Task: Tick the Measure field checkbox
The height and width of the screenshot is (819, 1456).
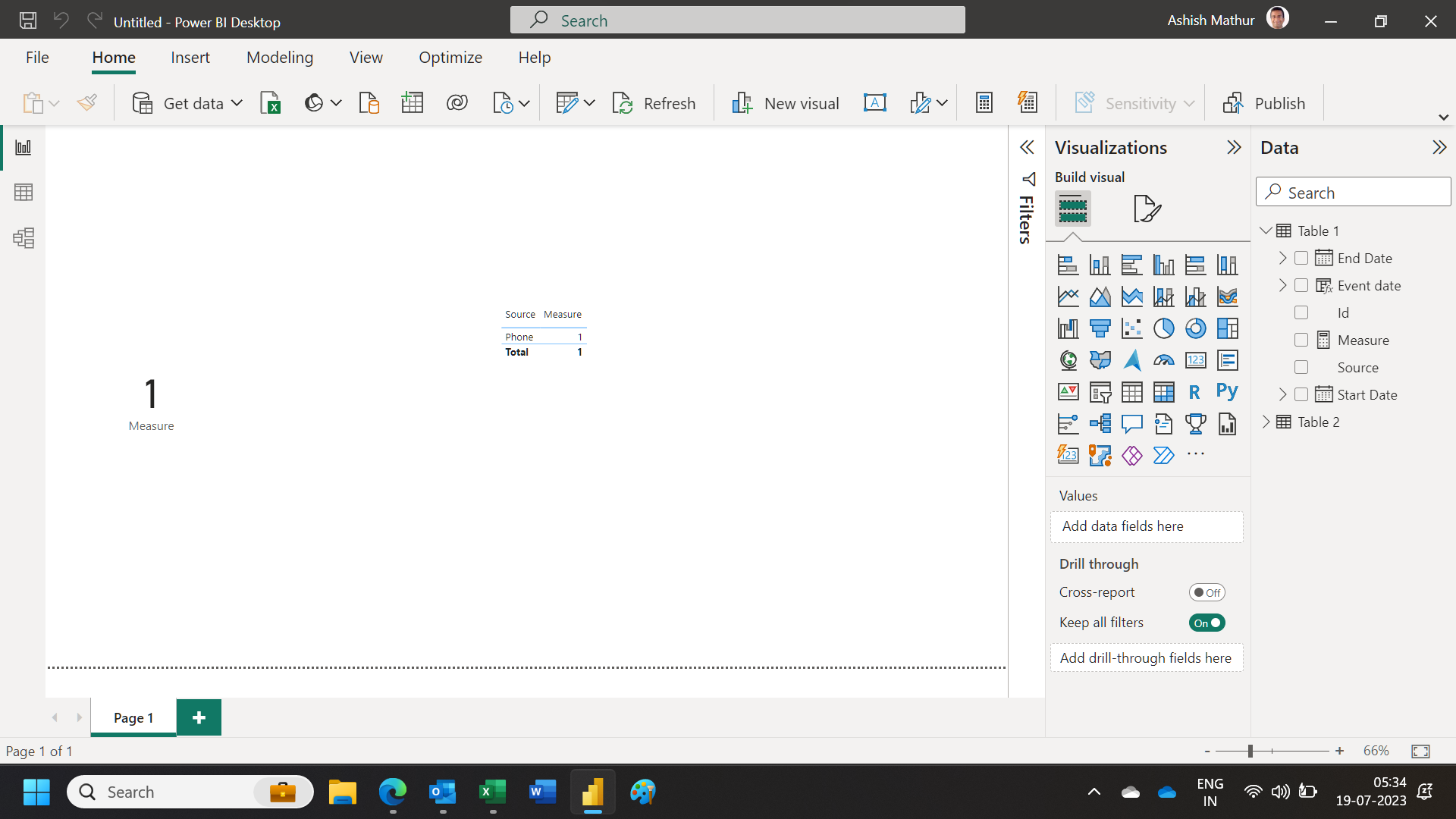Action: [1301, 340]
